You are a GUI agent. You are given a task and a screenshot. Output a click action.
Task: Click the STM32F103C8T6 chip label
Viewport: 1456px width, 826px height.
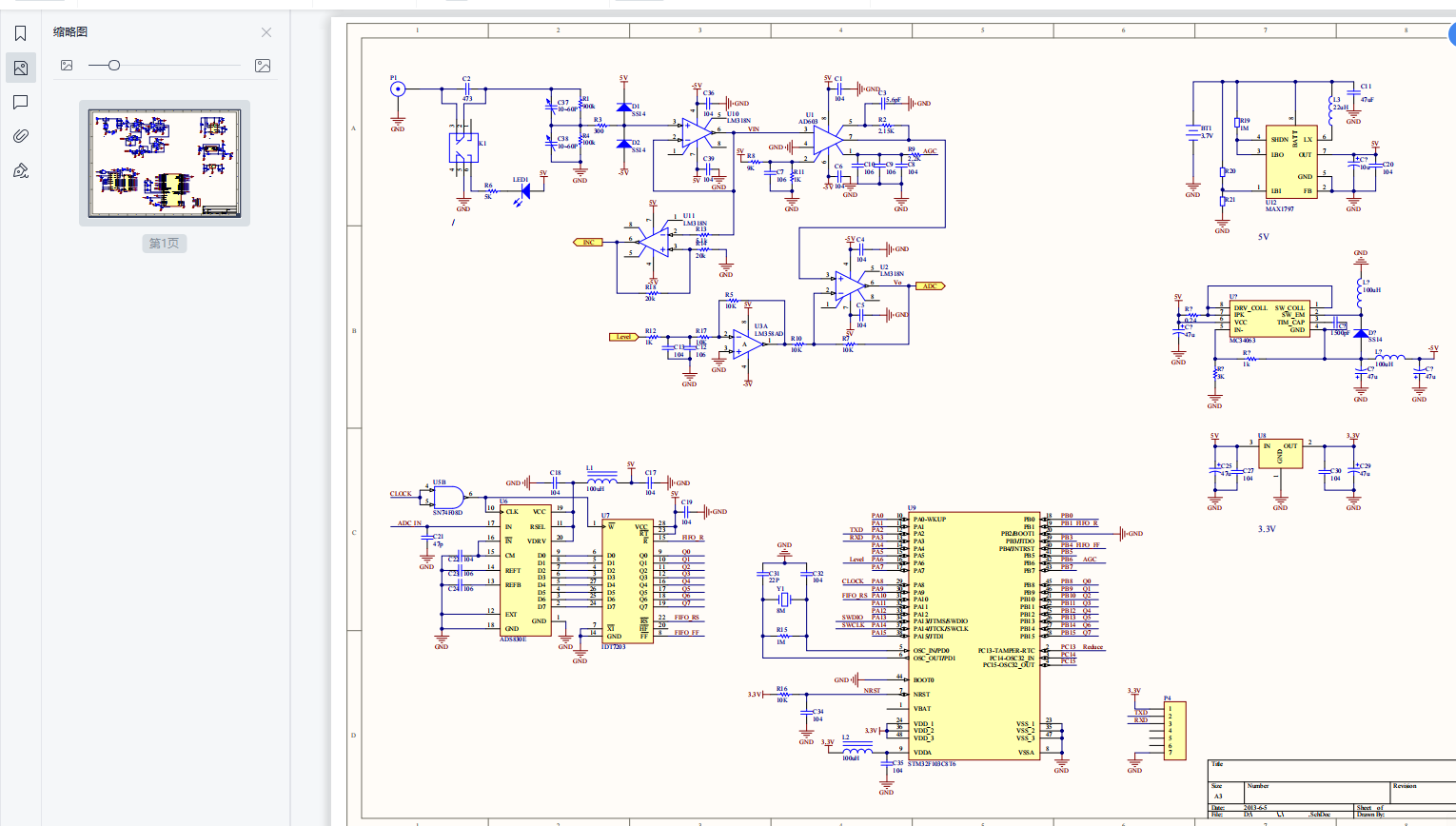pyautogui.click(x=932, y=764)
